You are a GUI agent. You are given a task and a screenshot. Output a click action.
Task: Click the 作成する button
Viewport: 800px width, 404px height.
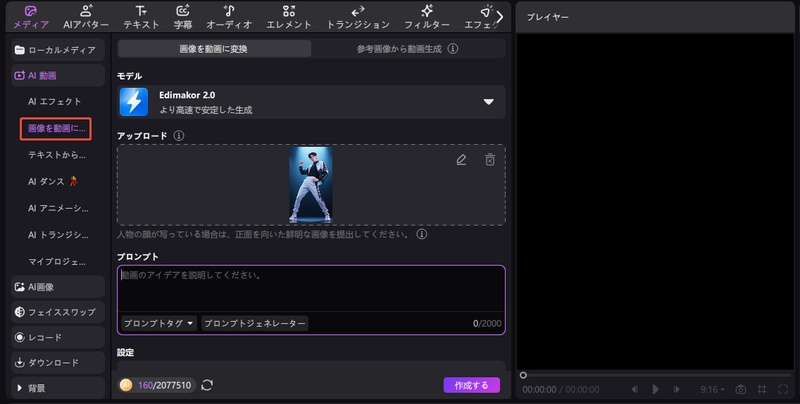(x=471, y=385)
